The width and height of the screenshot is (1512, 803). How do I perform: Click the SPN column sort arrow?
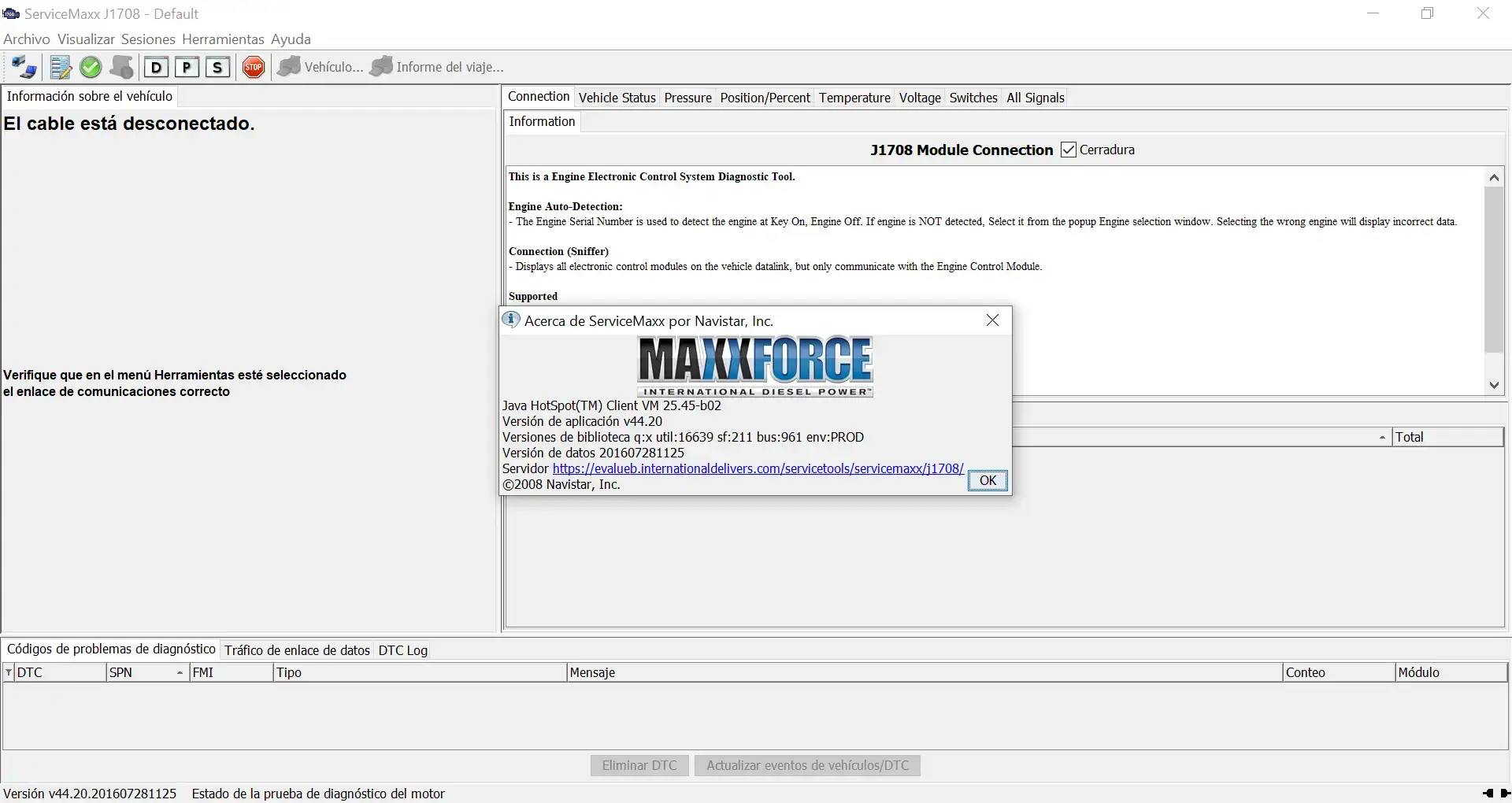[x=180, y=673]
